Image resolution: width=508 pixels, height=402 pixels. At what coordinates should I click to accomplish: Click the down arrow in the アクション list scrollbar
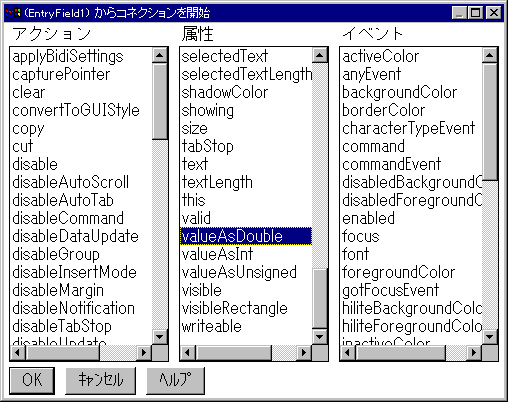click(x=160, y=336)
